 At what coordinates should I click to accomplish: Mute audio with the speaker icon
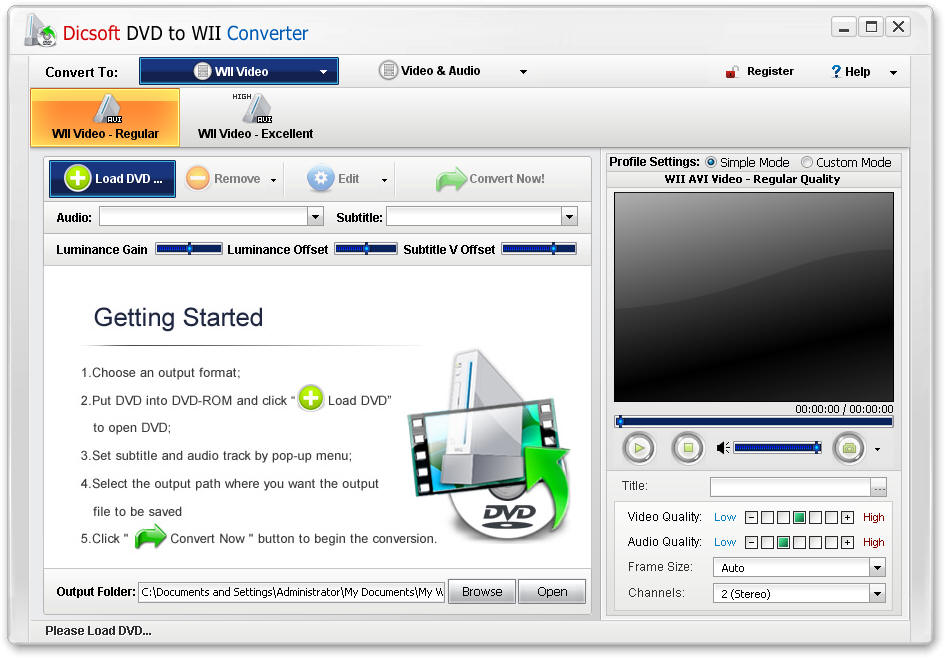(723, 448)
